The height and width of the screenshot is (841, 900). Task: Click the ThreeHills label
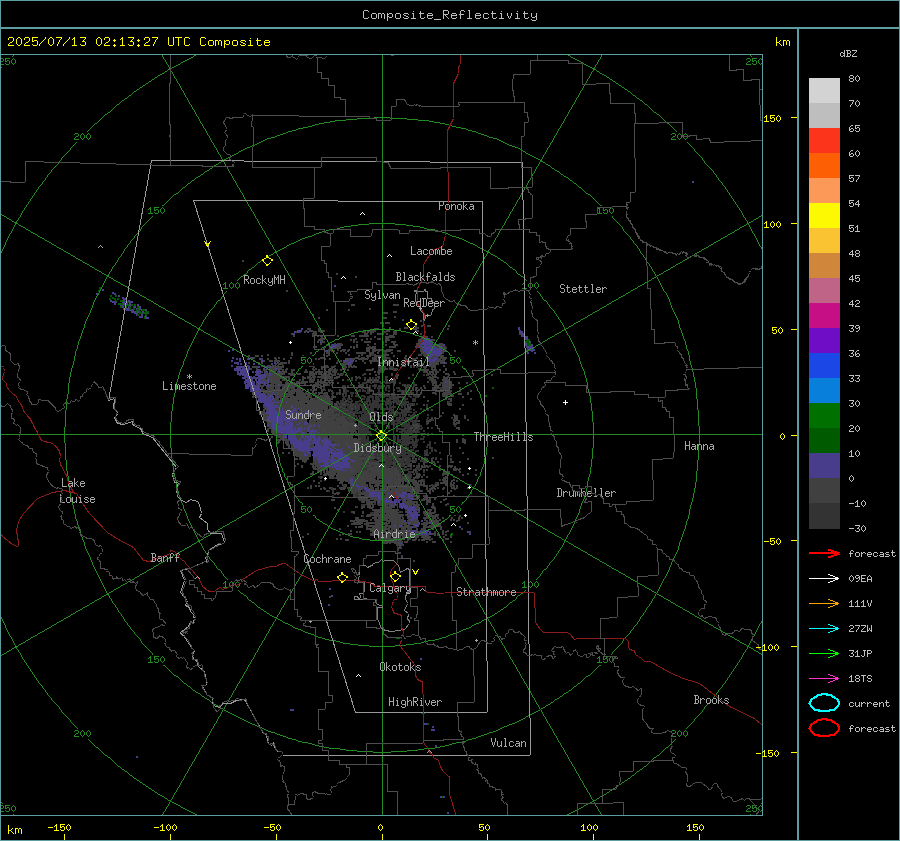pos(503,437)
